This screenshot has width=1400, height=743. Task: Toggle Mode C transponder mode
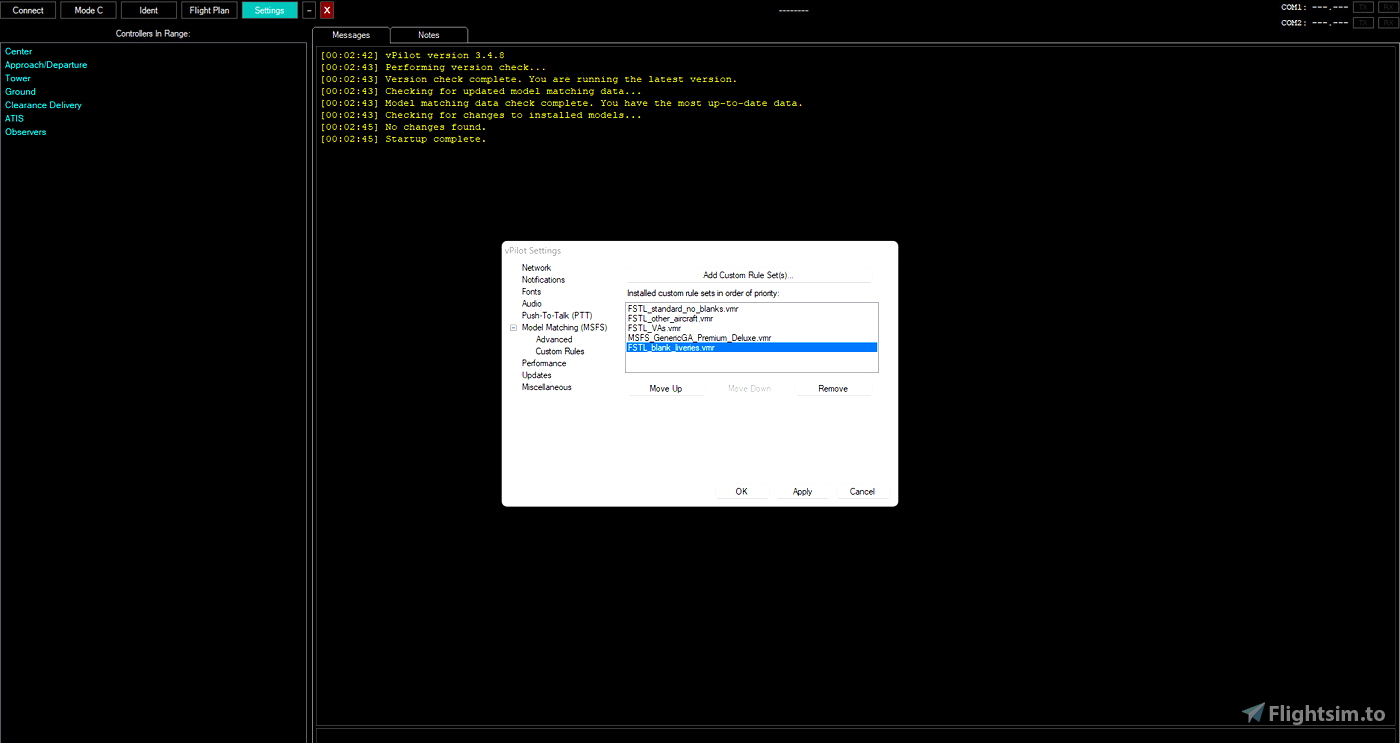pos(87,10)
